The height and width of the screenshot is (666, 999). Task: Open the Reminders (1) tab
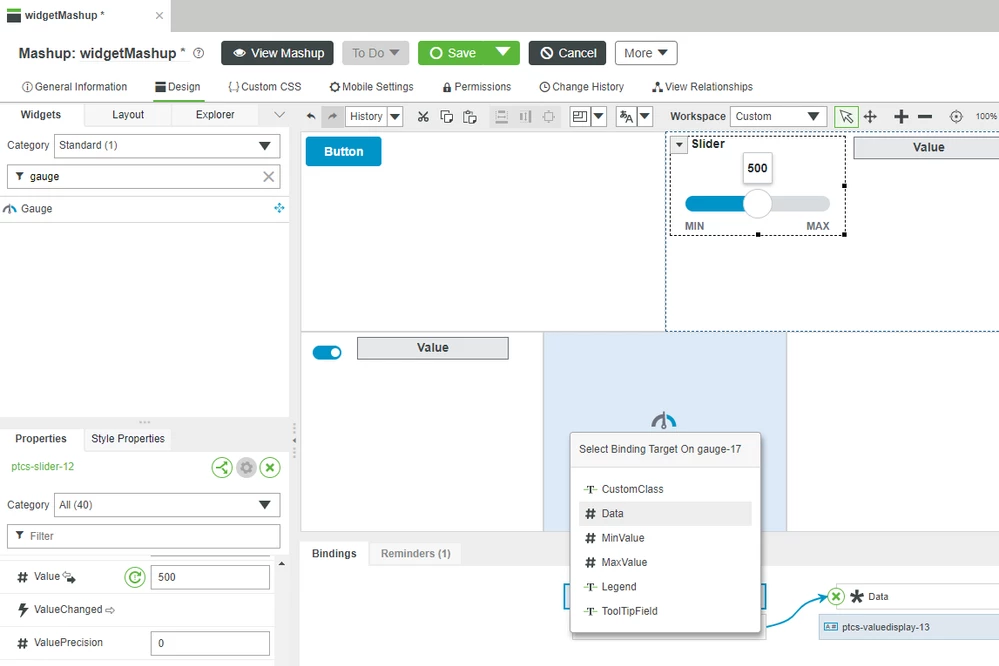tap(415, 553)
